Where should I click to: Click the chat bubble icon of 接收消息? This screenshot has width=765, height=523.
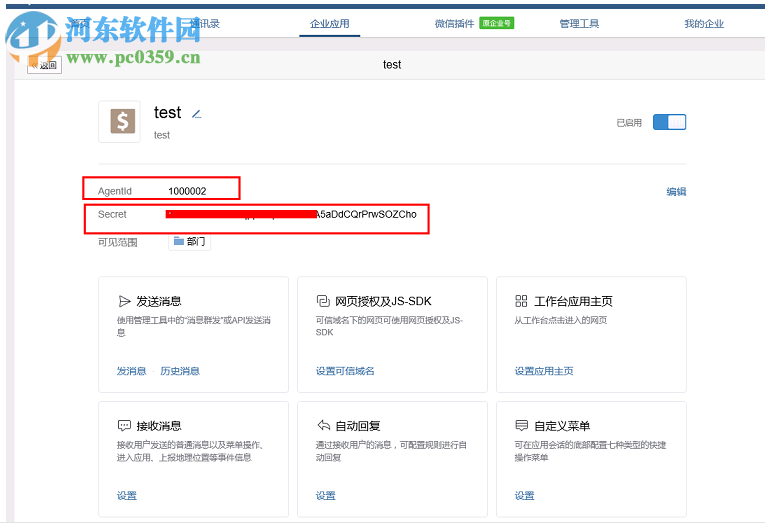pyautogui.click(x=124, y=425)
